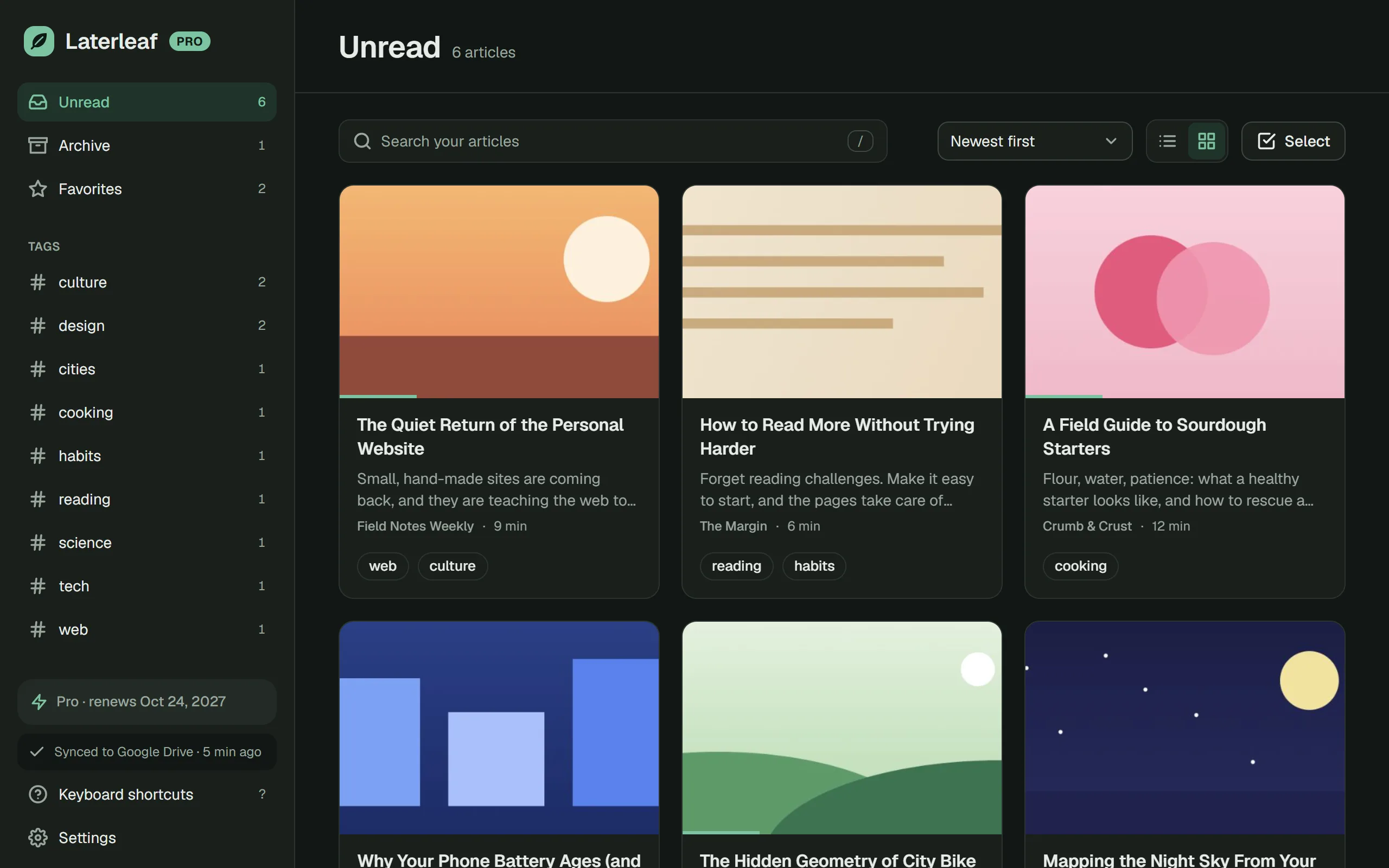Click the Archive box icon

38,145
